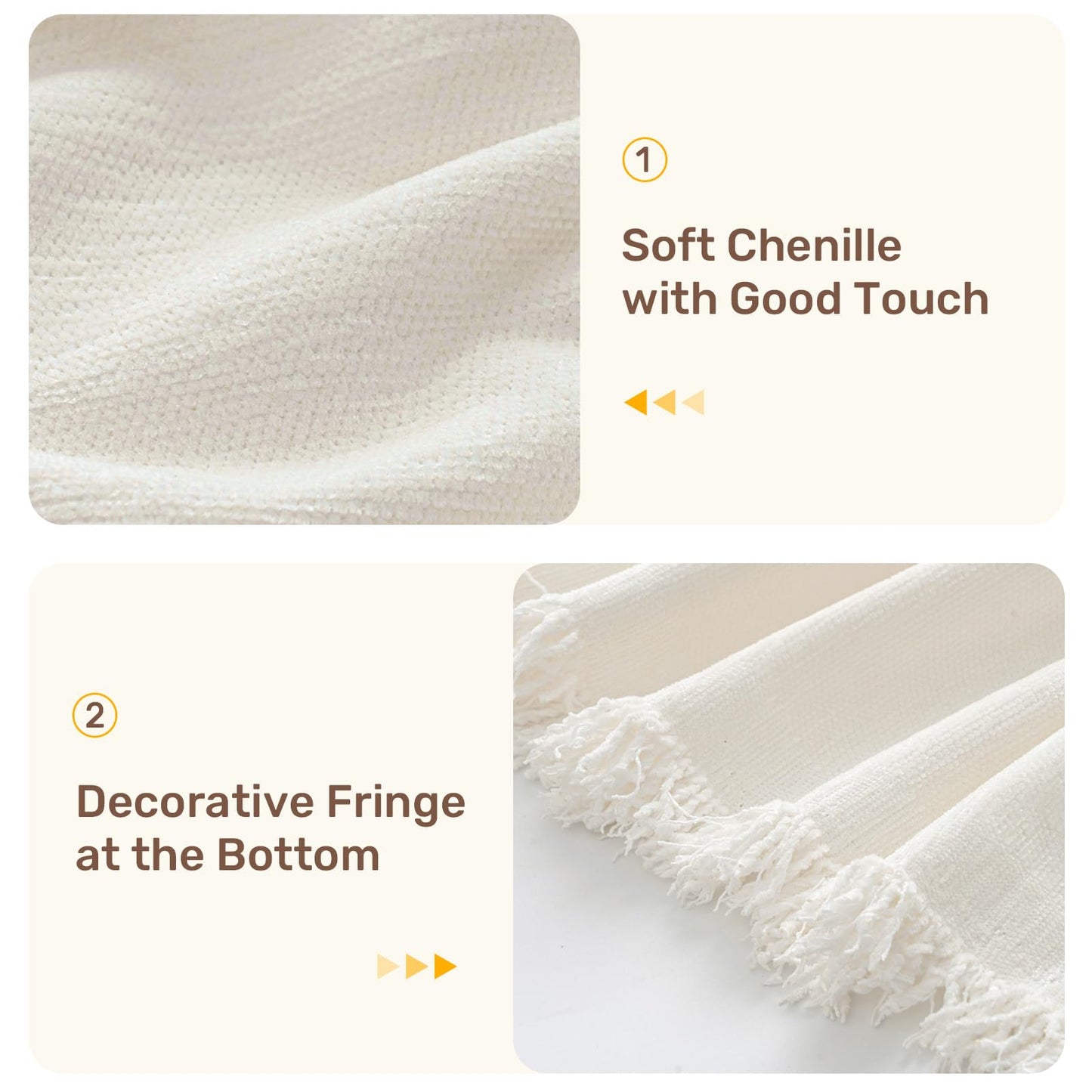The image size is (1092, 1092).
Task: Click the "with Good Touch" text line
Action: pos(806,299)
